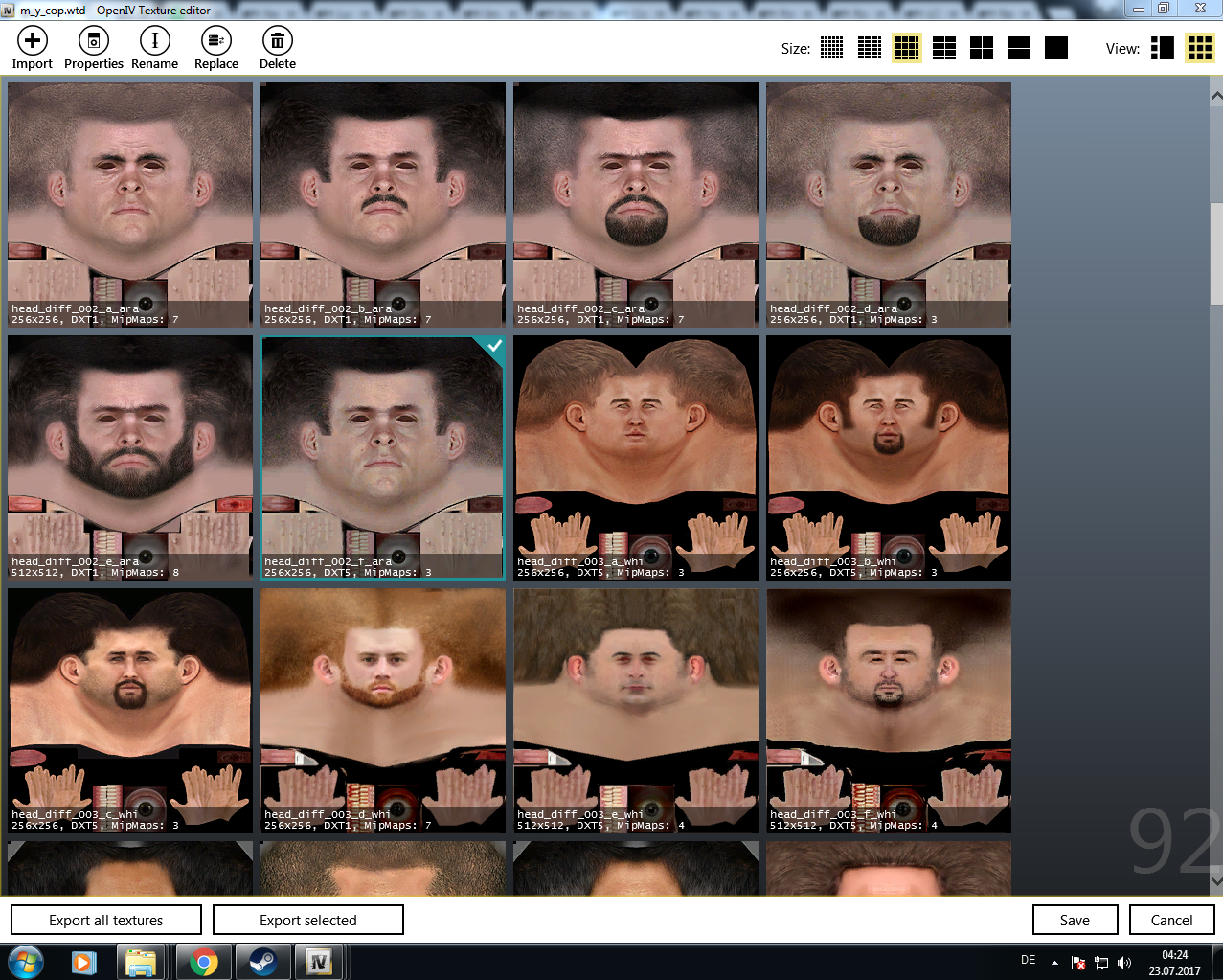
Task: Click the volume speaker tray icon
Action: click(1124, 963)
